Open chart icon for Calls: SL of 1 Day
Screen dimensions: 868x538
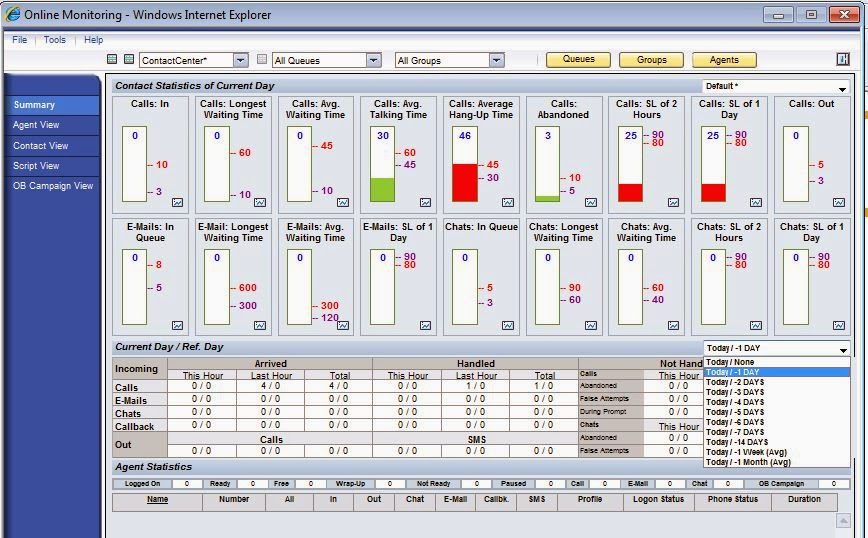click(756, 203)
